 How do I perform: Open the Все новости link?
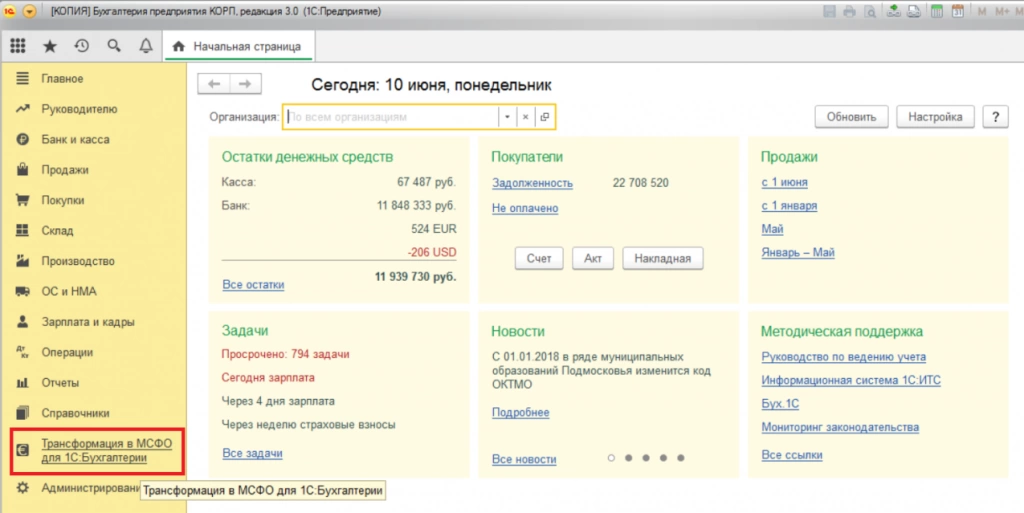pos(524,459)
